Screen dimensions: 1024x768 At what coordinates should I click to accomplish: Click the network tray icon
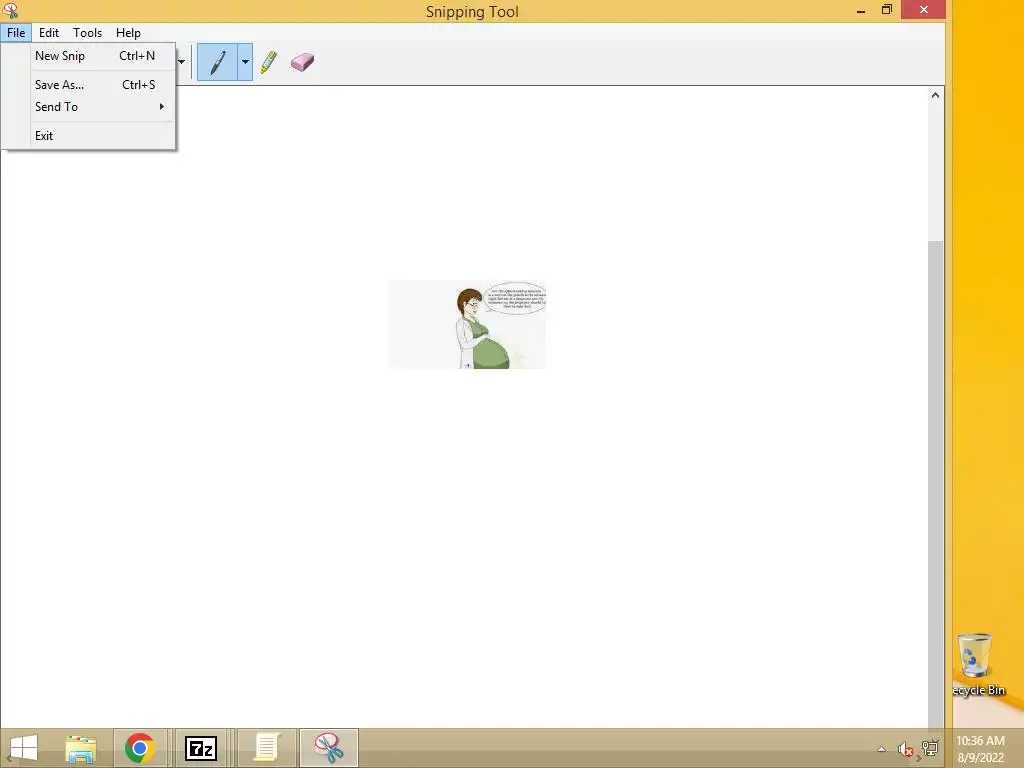click(x=929, y=748)
